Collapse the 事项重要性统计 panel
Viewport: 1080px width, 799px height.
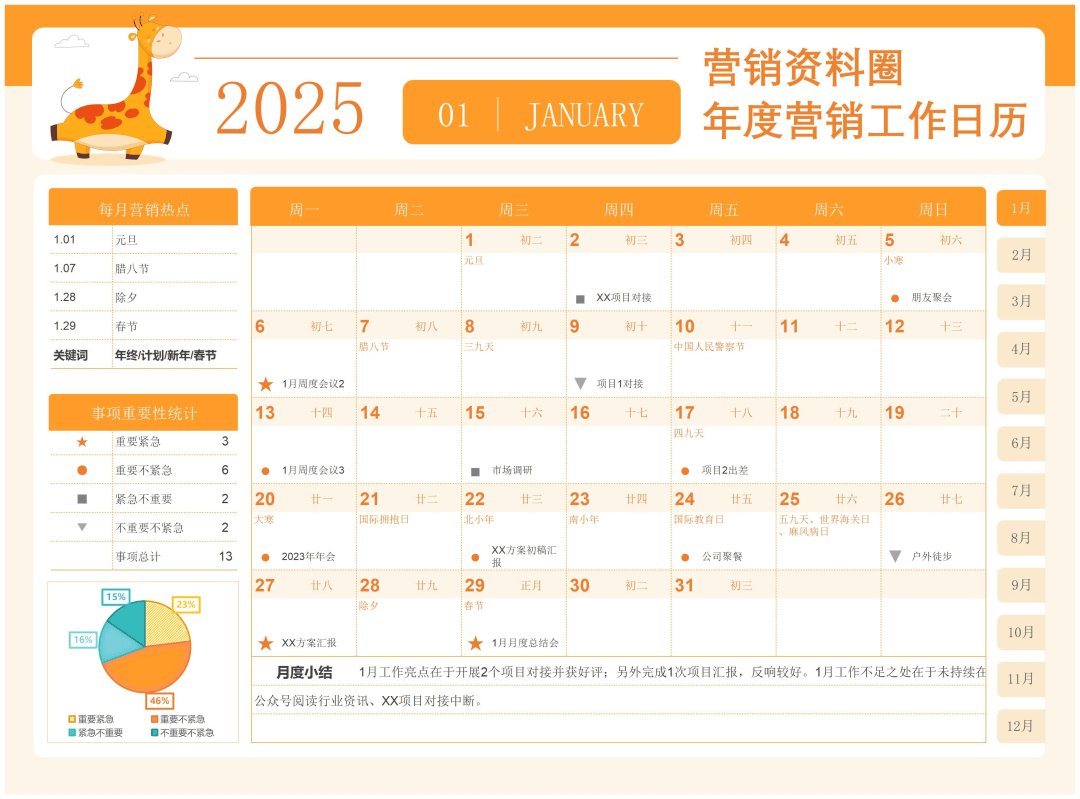(x=142, y=413)
